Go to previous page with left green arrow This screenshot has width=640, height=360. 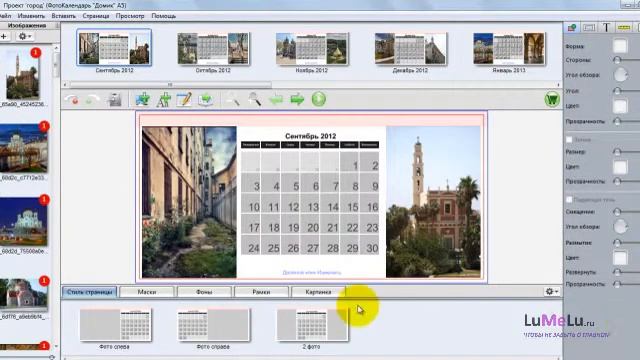[x=276, y=100]
